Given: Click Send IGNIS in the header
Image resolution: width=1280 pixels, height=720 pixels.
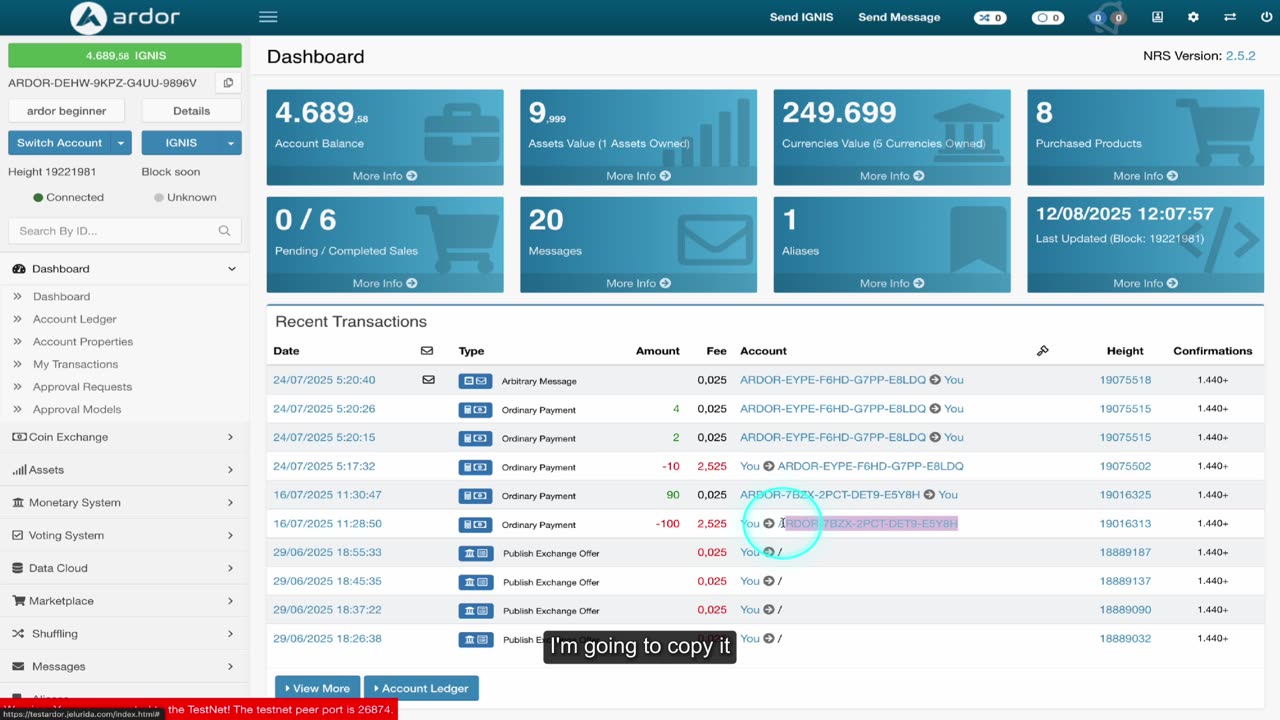Looking at the screenshot, I should (801, 17).
